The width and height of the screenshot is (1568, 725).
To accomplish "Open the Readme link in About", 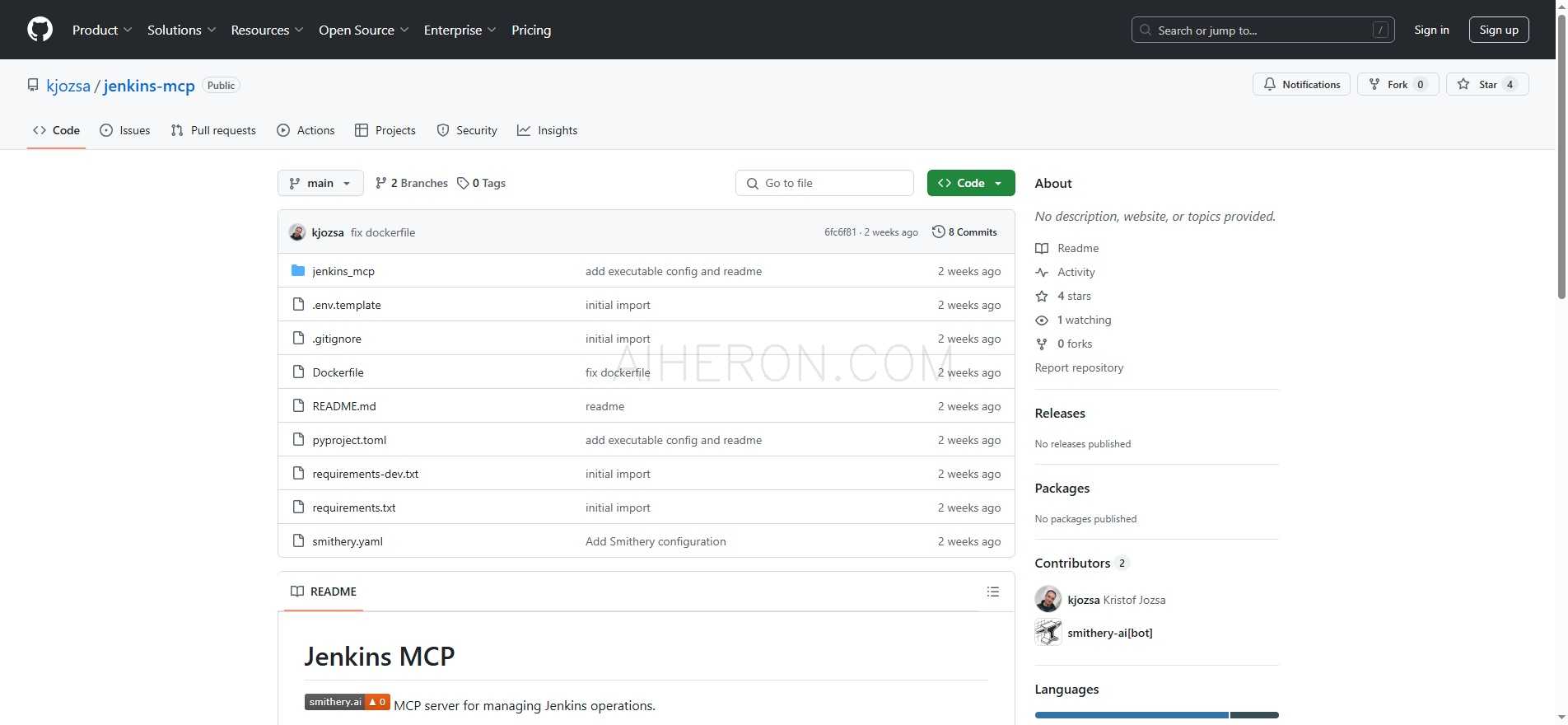I will tap(1078, 248).
